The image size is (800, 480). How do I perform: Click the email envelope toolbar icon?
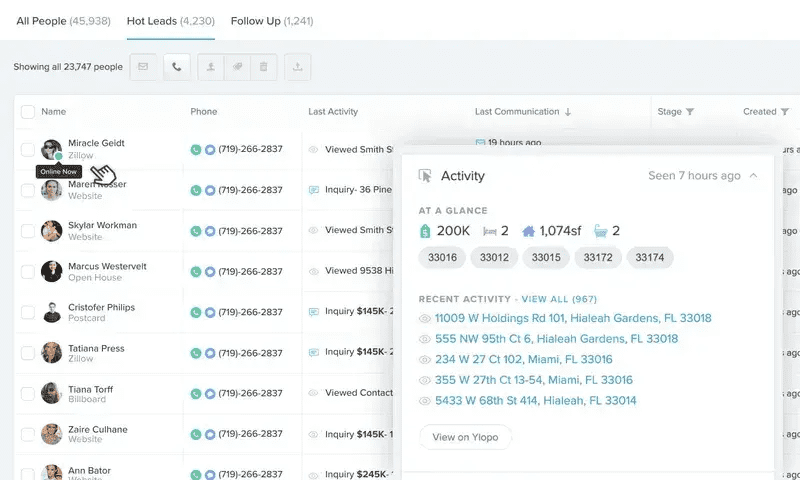pyautogui.click(x=143, y=67)
